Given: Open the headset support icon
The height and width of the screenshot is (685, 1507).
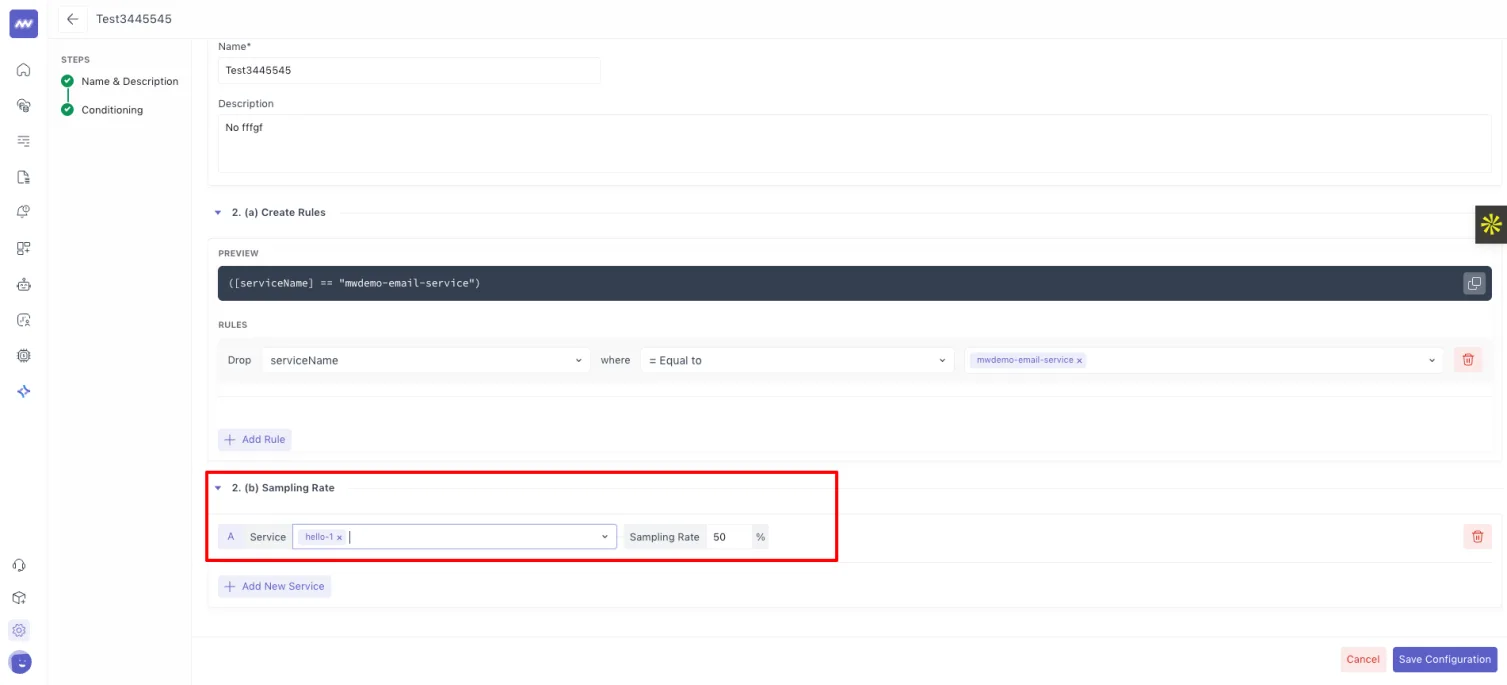Looking at the screenshot, I should tap(19, 565).
